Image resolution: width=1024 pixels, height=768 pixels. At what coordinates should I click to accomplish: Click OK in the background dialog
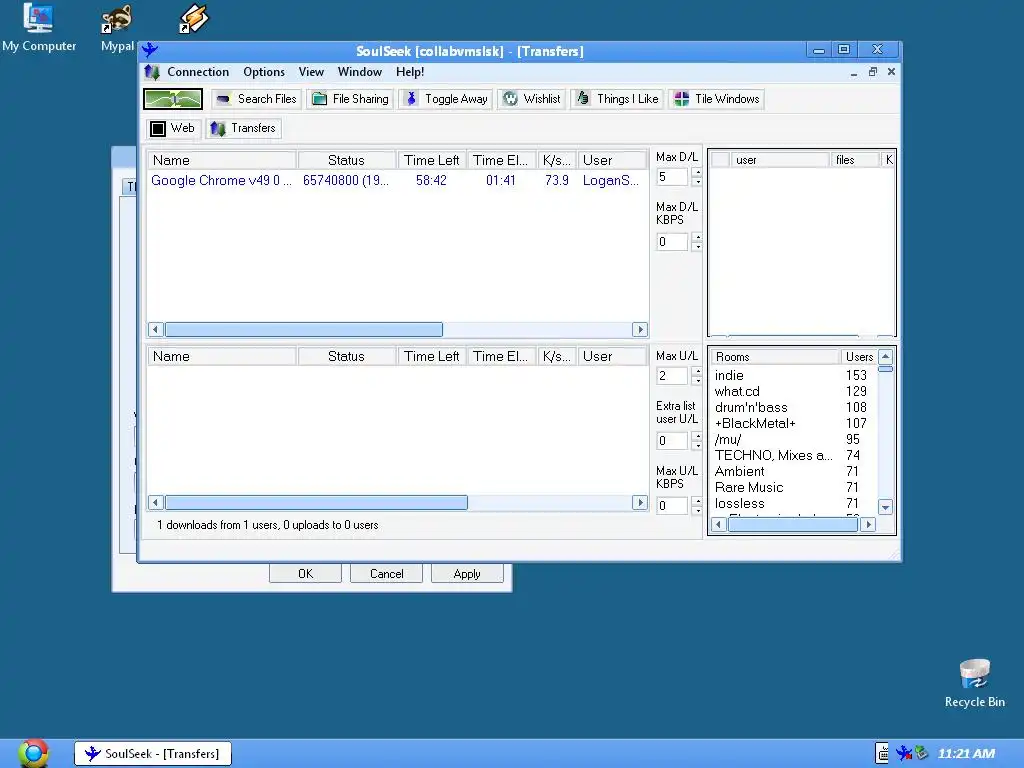pyautogui.click(x=305, y=573)
